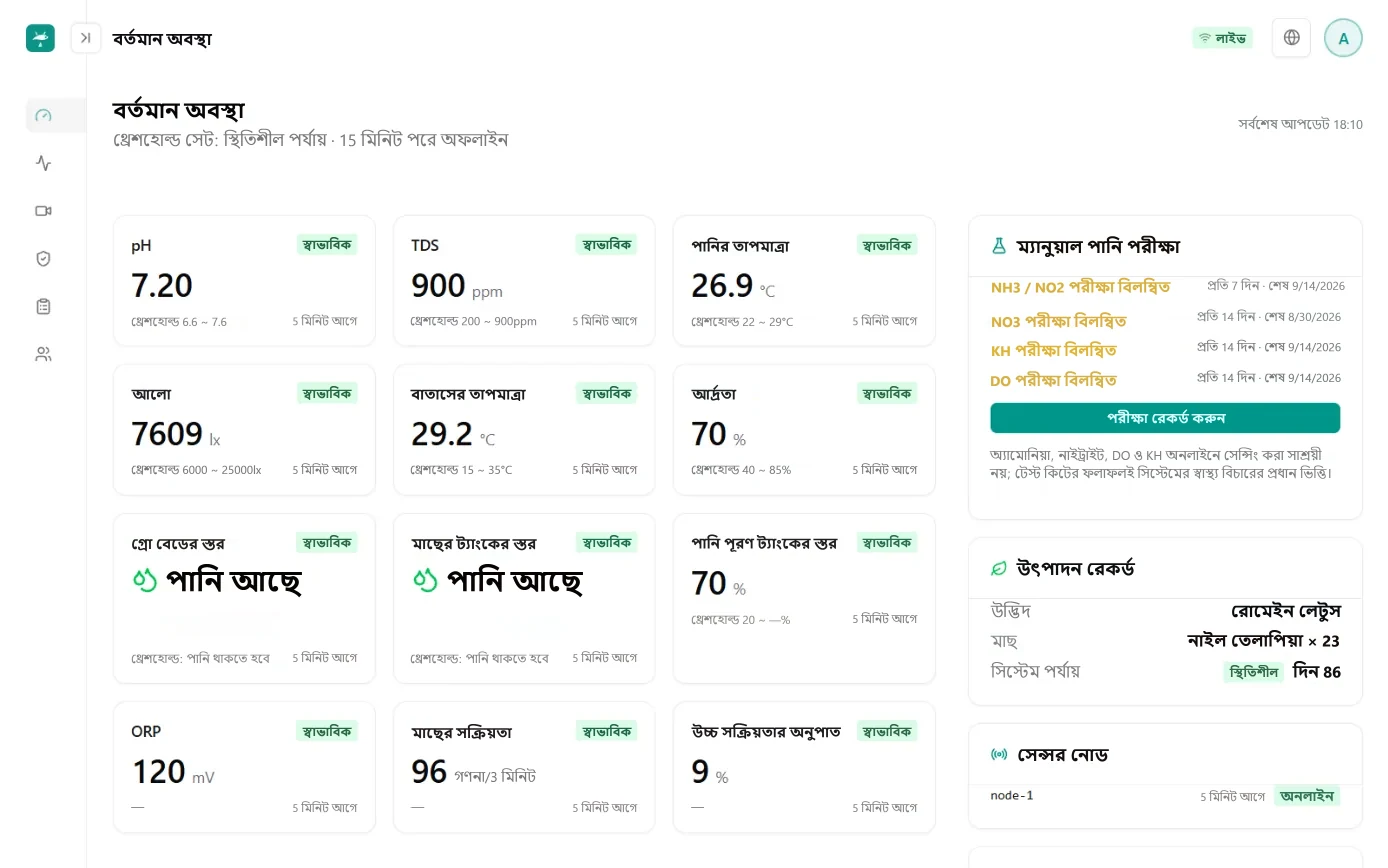The image size is (1388, 868).
Task: Click the flask icon beside ম্যানুয়াল পানি পরীক্ষা
Action: point(998,245)
